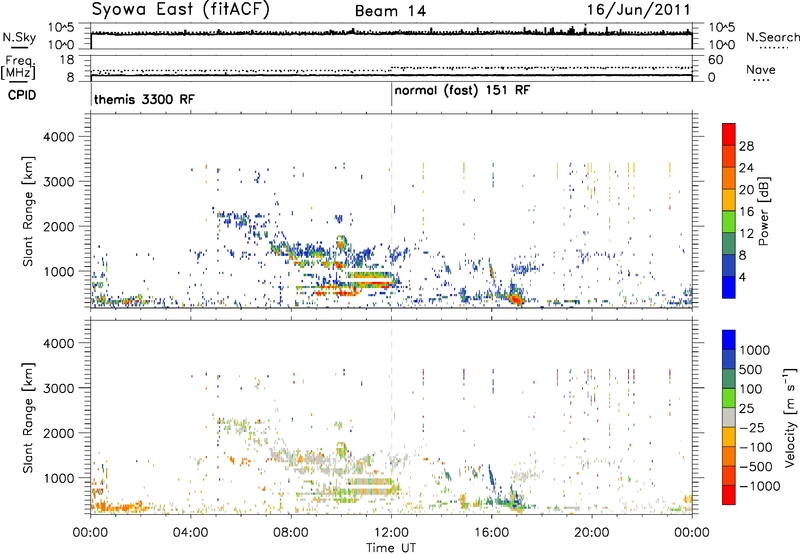Click the blue top of velocity colorbar
This screenshot has height=554, width=800.
pos(729,339)
